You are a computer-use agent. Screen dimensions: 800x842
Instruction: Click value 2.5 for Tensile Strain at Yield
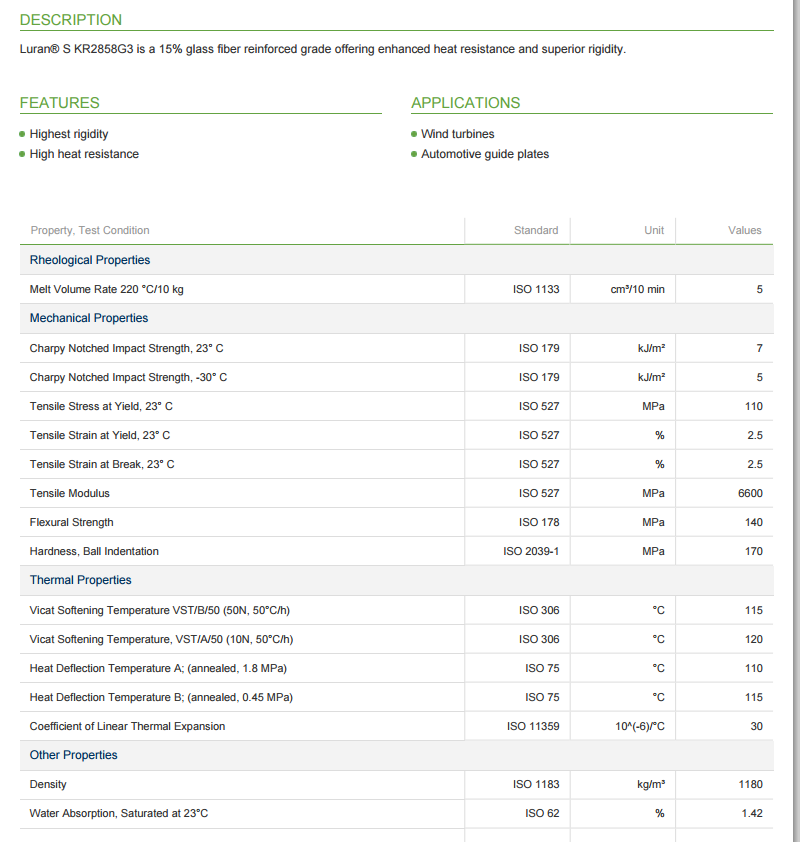click(755, 435)
